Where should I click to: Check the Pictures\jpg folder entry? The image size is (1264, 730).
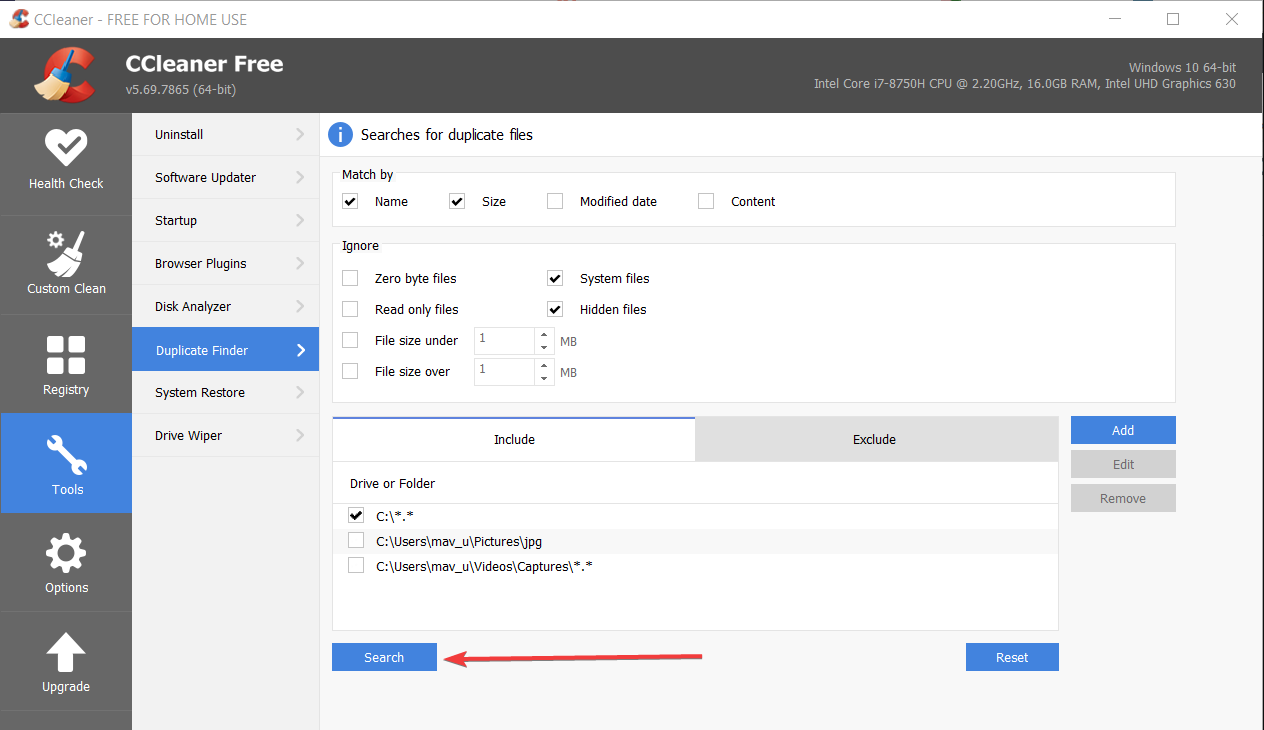point(356,541)
